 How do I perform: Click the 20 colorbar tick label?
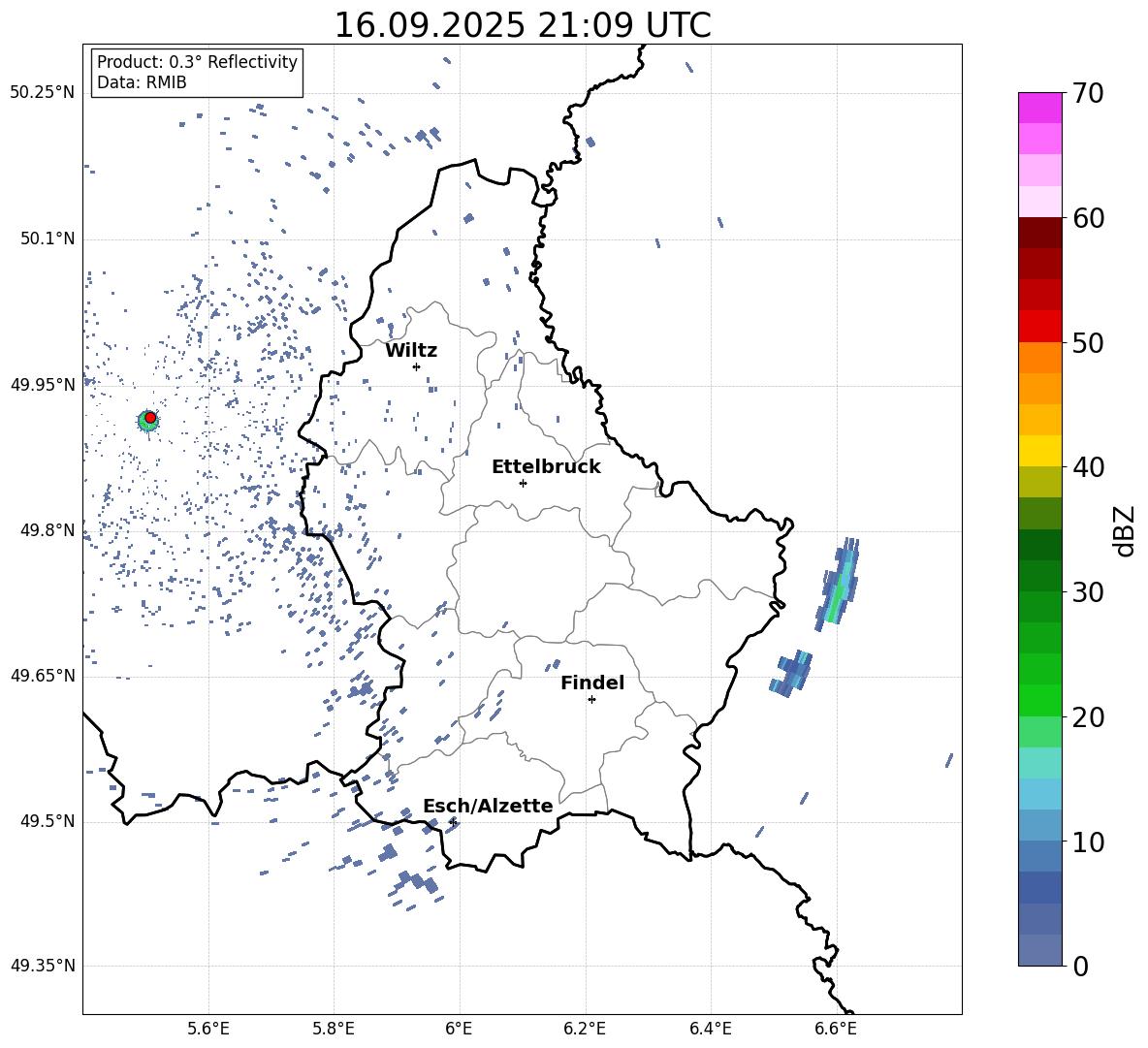[x=1088, y=717]
